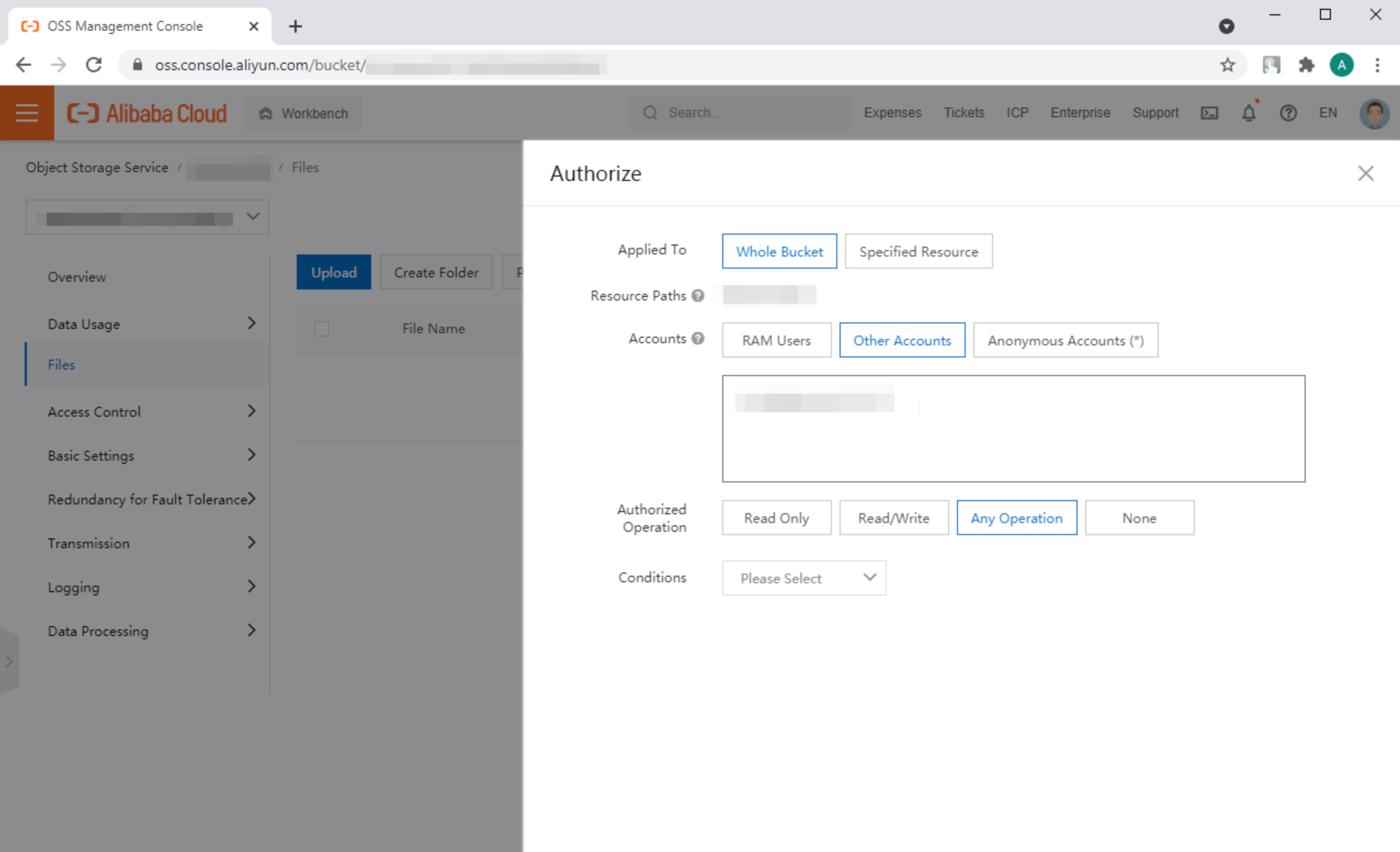
Task: Open Expenses in the top navigation
Action: (892, 112)
